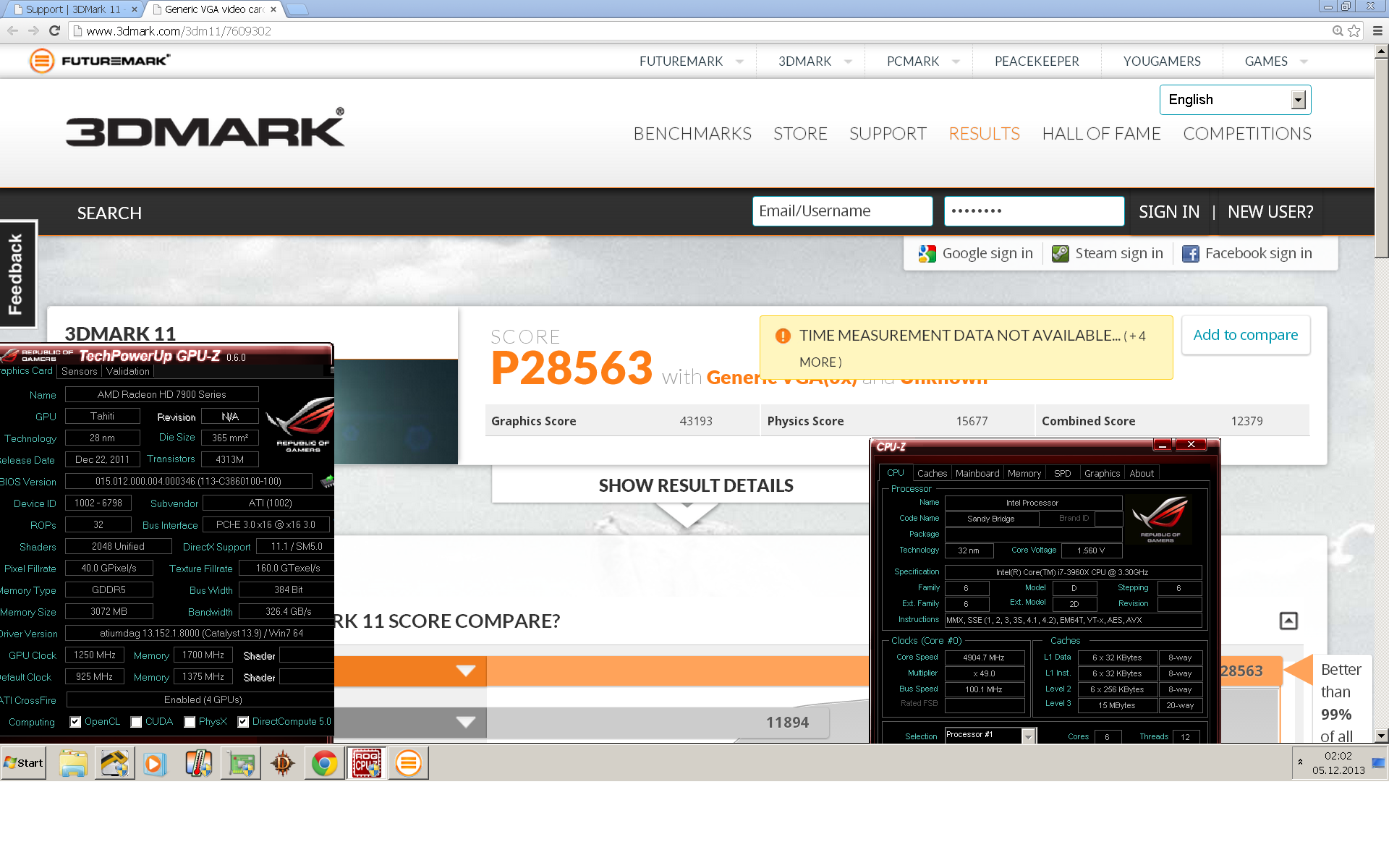Screen dimensions: 1389x868
Task: Switch to the Mainboard tab in CPU-Z
Action: 977,473
